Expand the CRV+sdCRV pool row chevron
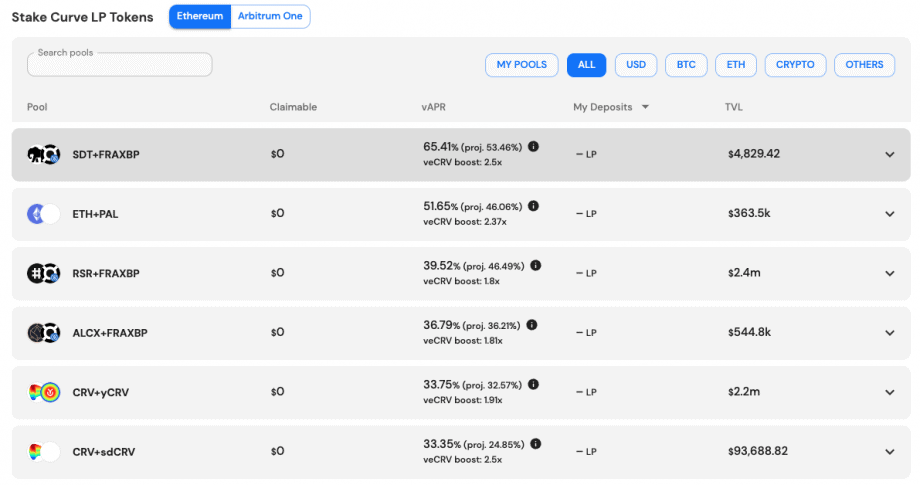Viewport: 920px width, 485px height. [889, 452]
